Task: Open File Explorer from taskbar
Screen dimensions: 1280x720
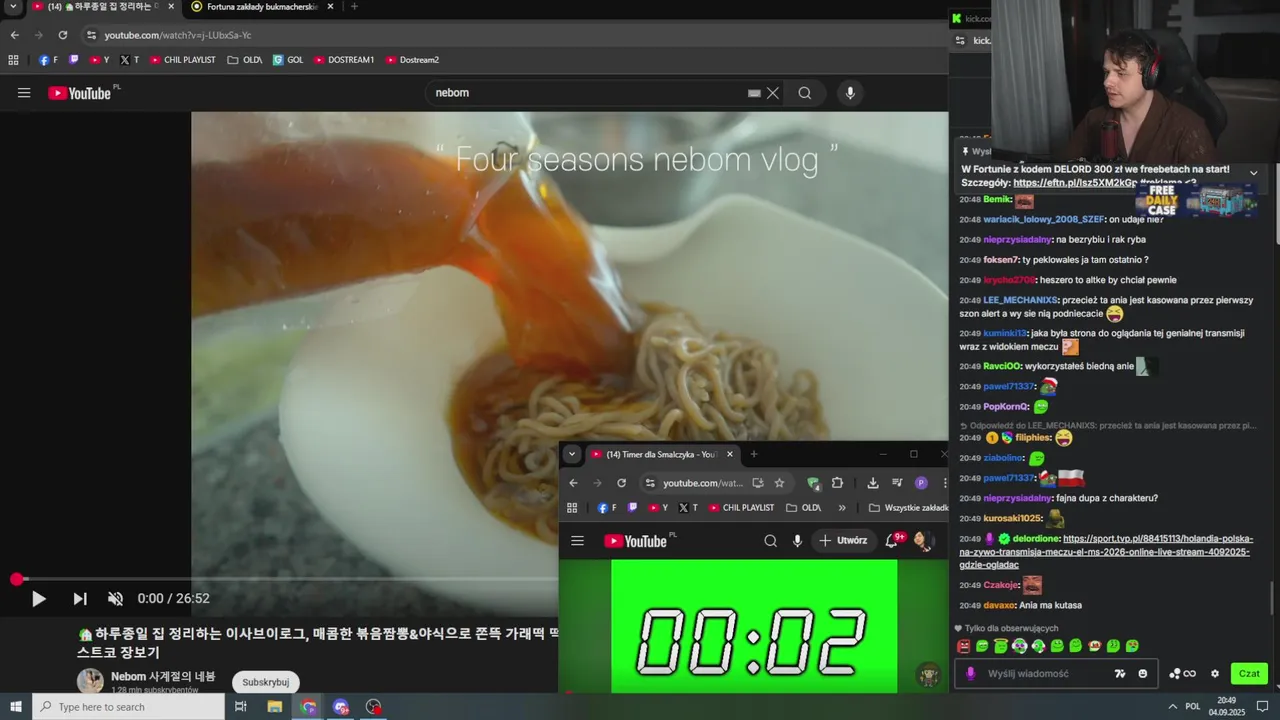Action: pyautogui.click(x=274, y=707)
